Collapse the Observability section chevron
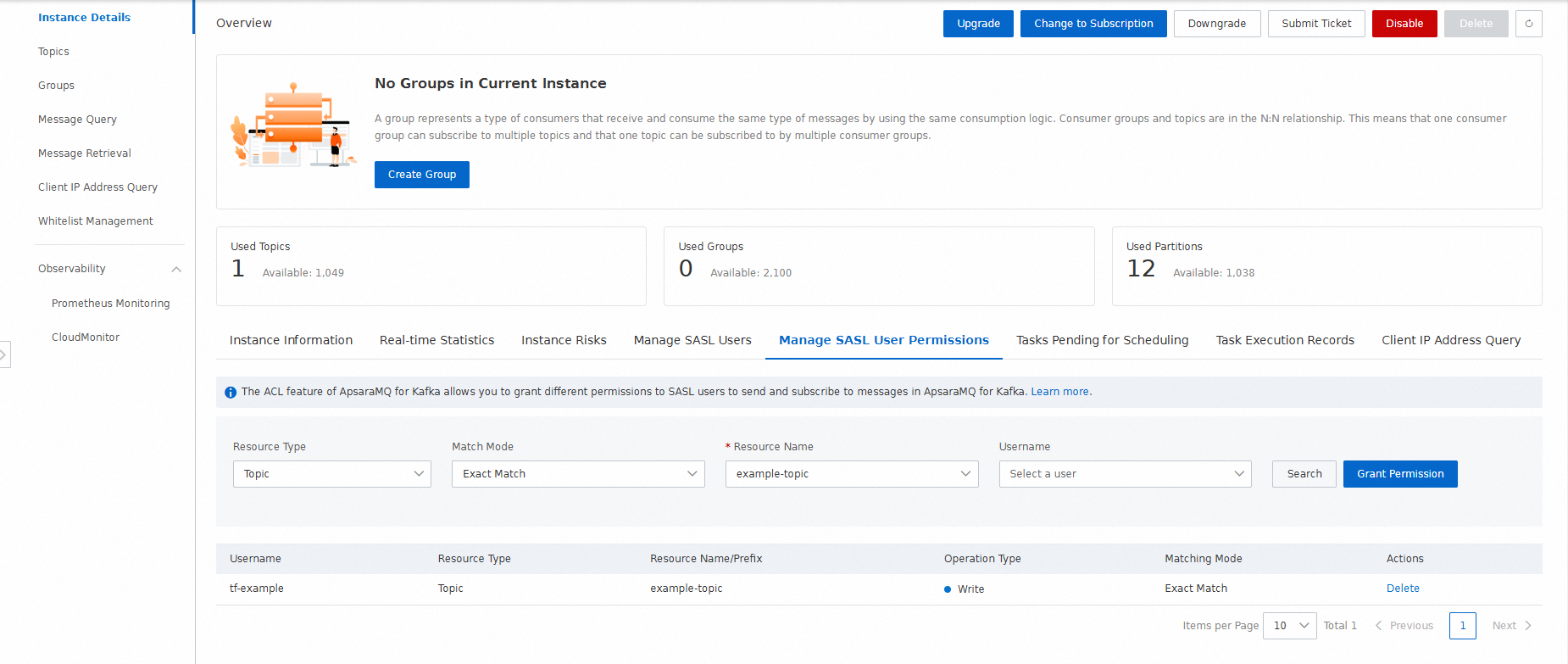 tap(176, 270)
